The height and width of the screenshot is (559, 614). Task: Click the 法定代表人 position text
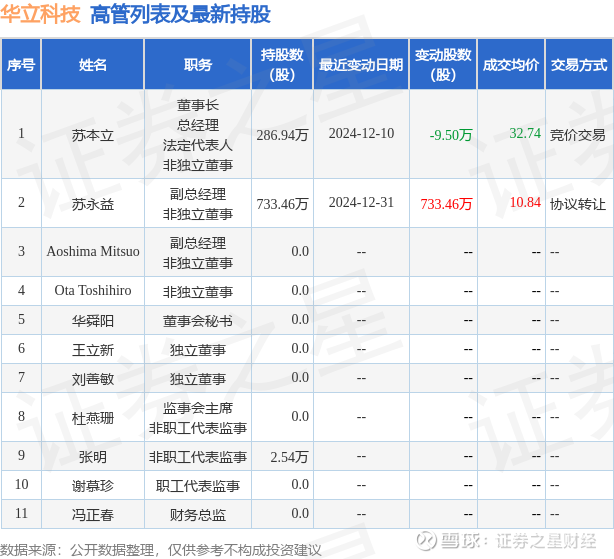click(x=198, y=145)
